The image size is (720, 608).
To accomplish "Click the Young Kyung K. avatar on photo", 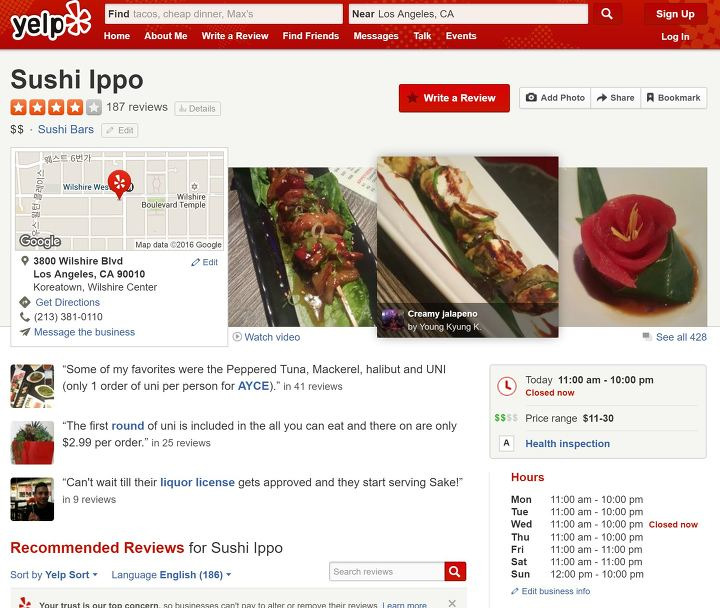I will [x=393, y=320].
